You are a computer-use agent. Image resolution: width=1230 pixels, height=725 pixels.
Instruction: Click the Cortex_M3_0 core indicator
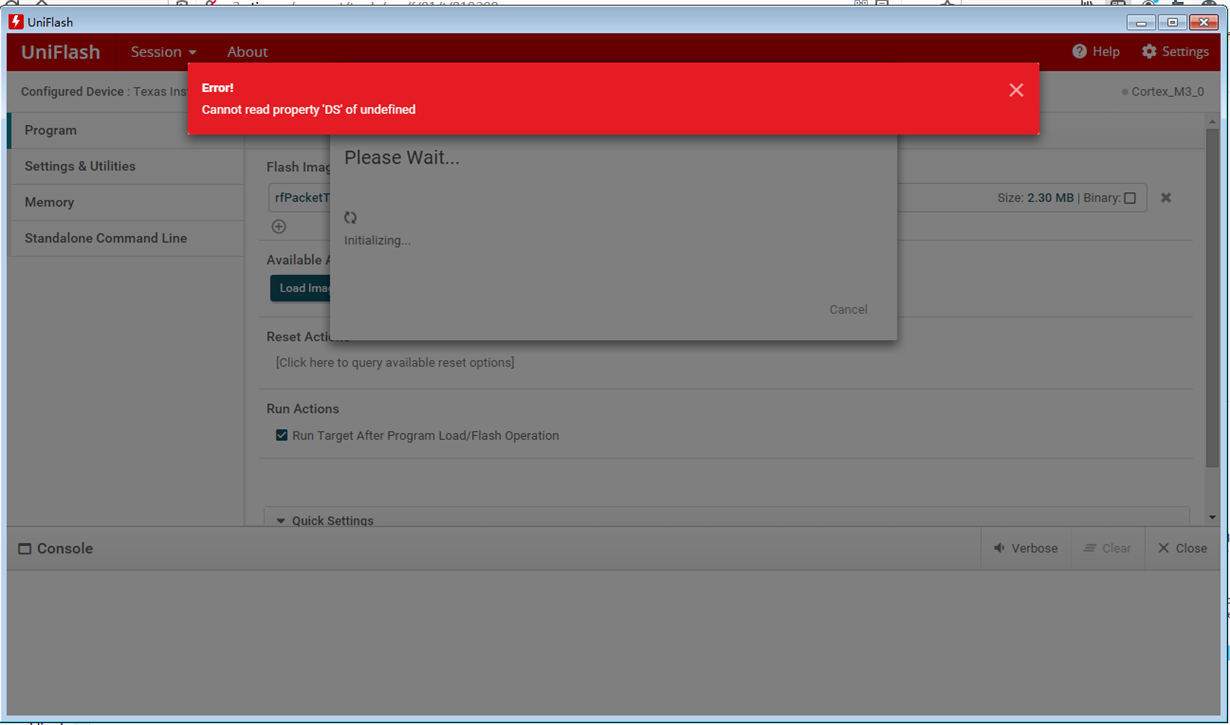point(1165,92)
